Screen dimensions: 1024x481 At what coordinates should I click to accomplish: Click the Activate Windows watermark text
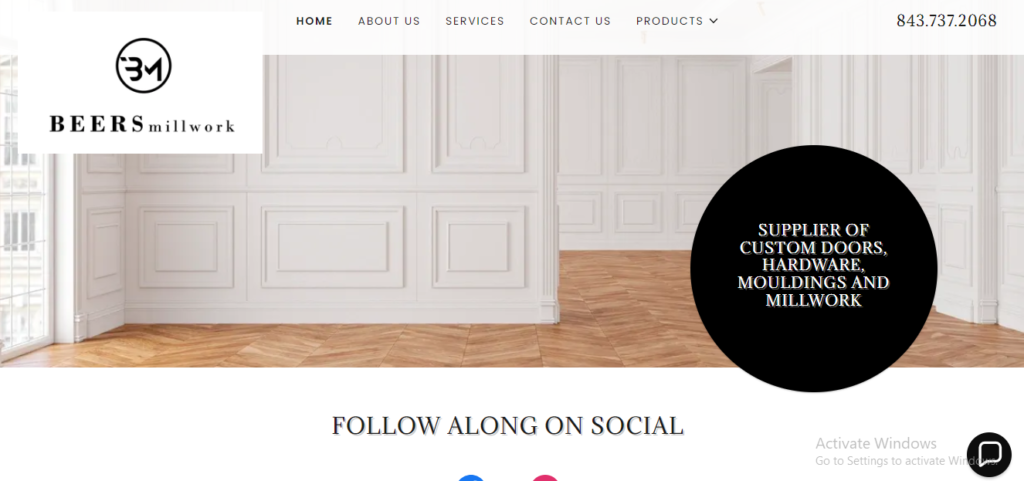(x=876, y=443)
